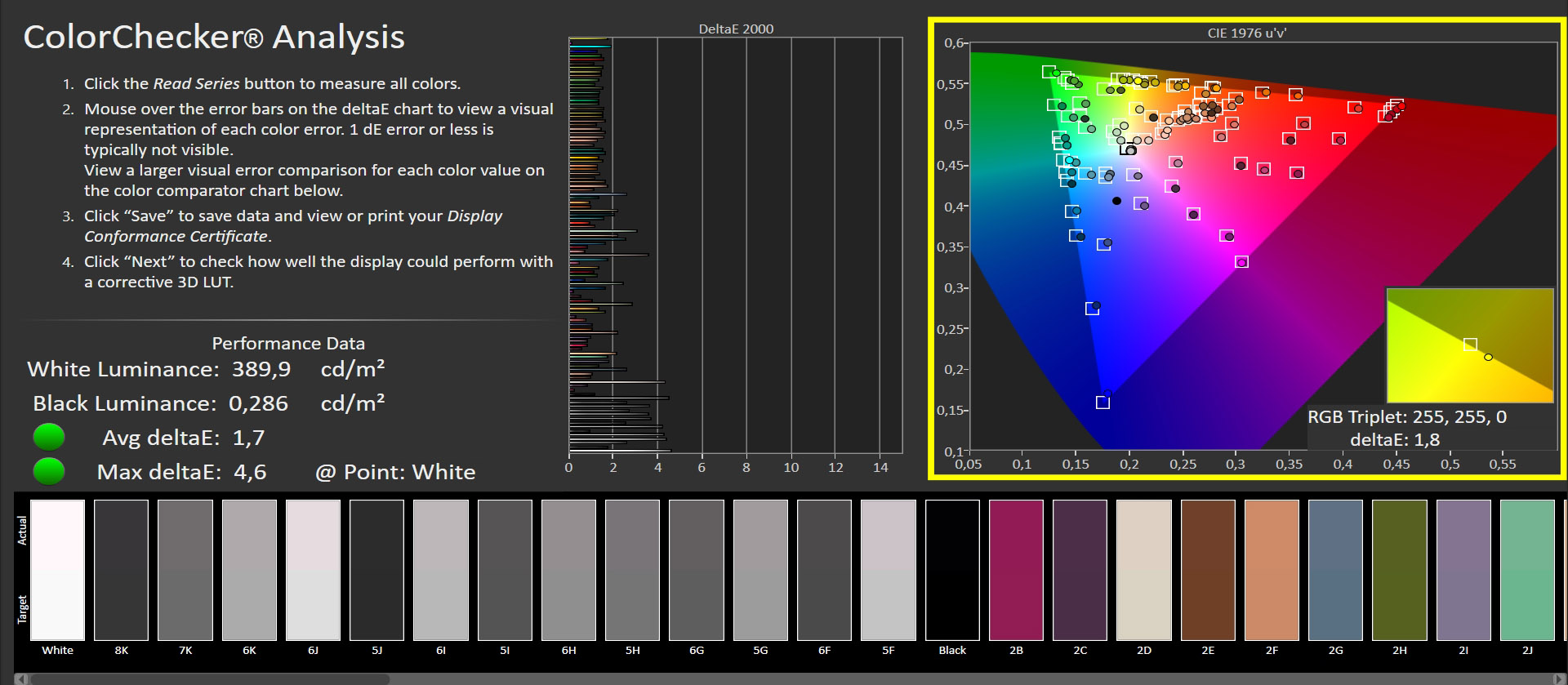Select the 7K gray swatch
Image resolution: width=1568 pixels, height=685 pixels.
[x=185, y=570]
